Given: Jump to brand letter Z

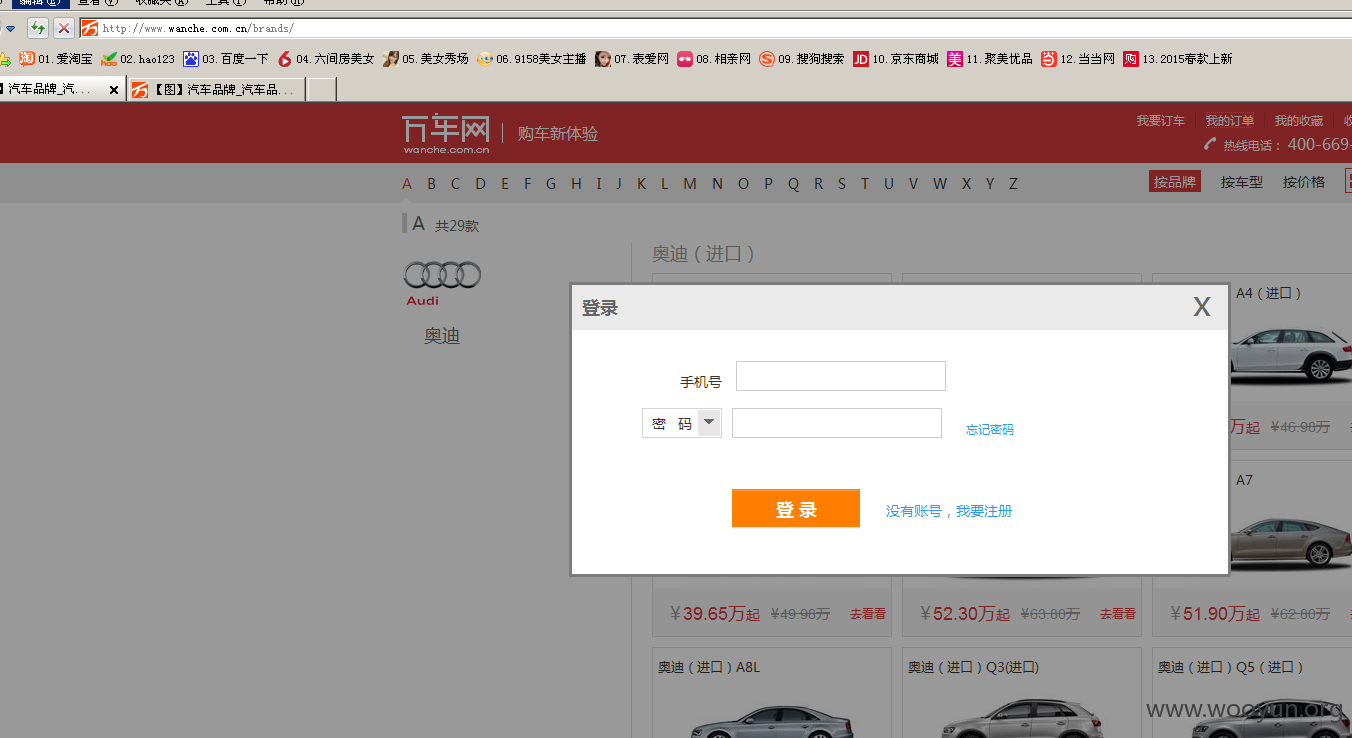Looking at the screenshot, I should pos(1013,183).
